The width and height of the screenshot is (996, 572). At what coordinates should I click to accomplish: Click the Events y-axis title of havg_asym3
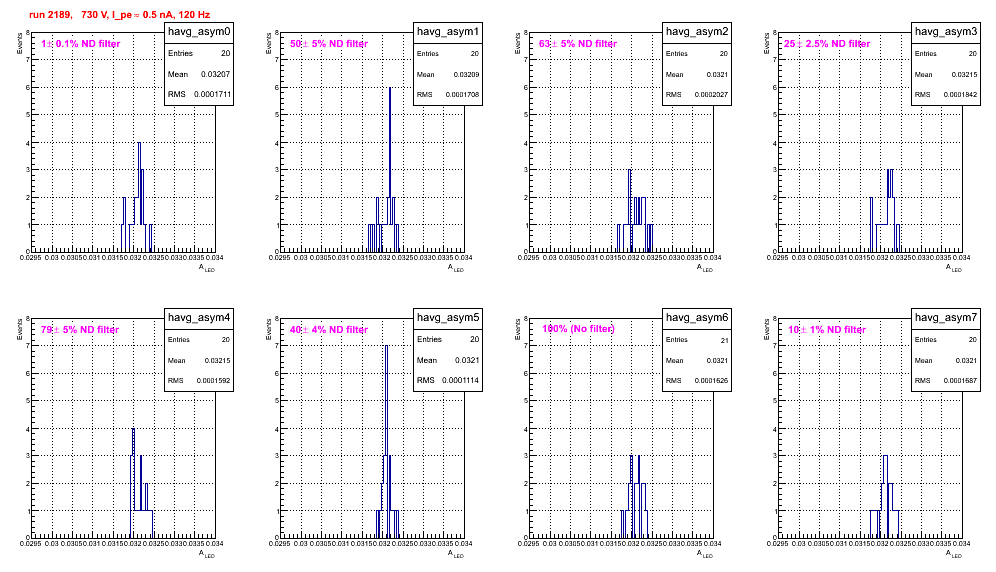click(766, 43)
